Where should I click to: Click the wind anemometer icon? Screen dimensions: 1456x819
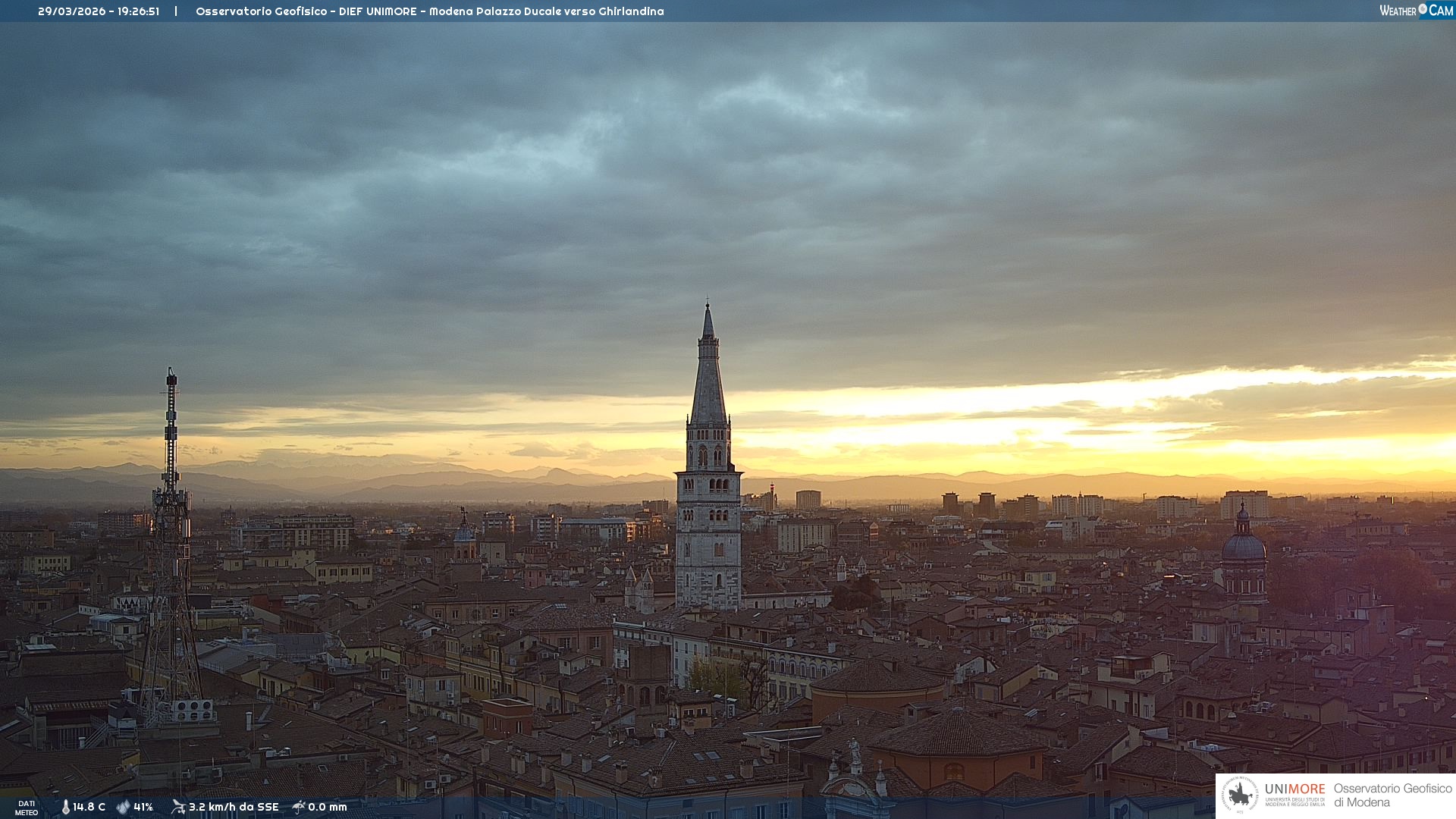(178, 807)
